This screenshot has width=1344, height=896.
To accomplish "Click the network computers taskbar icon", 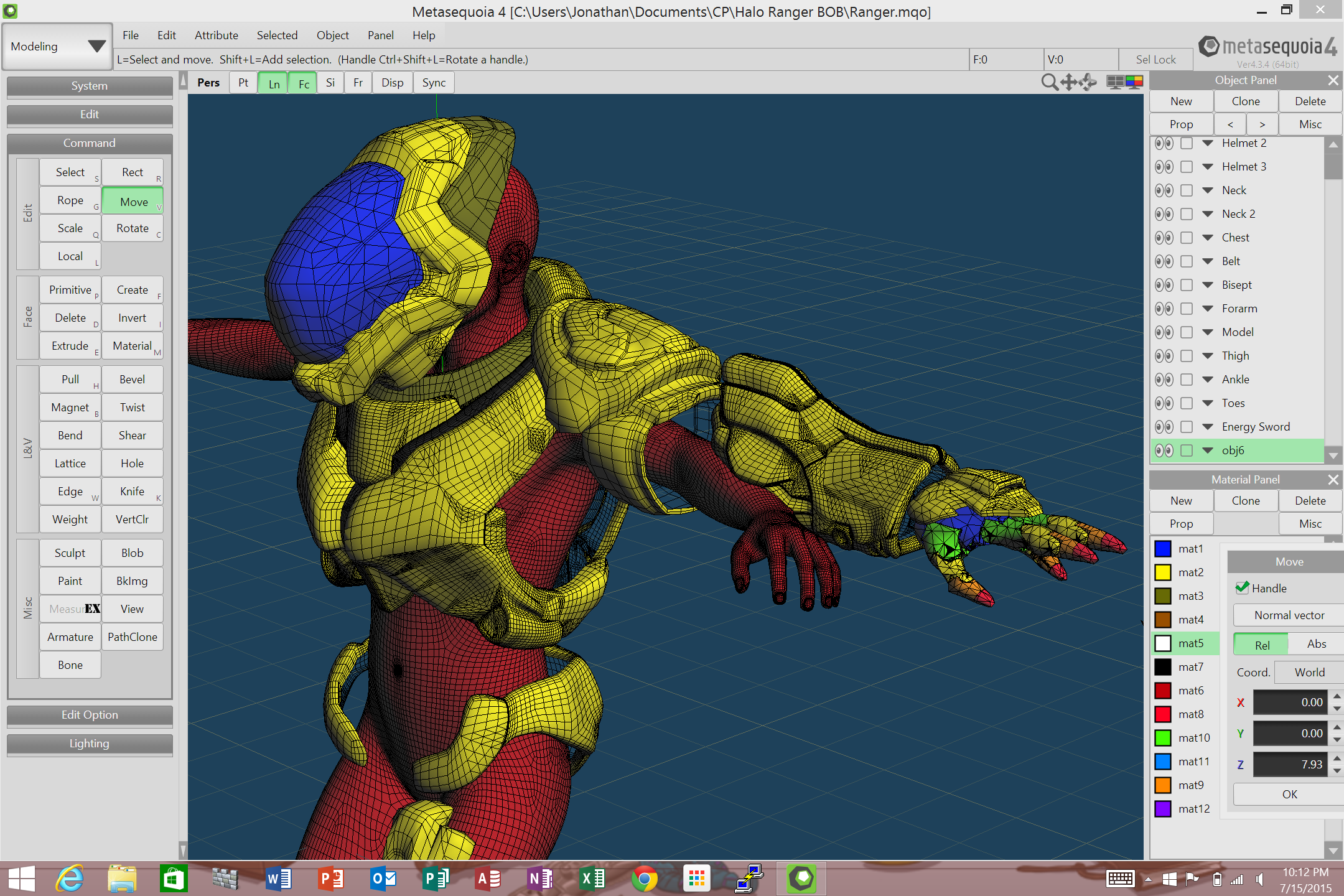I will point(749,879).
